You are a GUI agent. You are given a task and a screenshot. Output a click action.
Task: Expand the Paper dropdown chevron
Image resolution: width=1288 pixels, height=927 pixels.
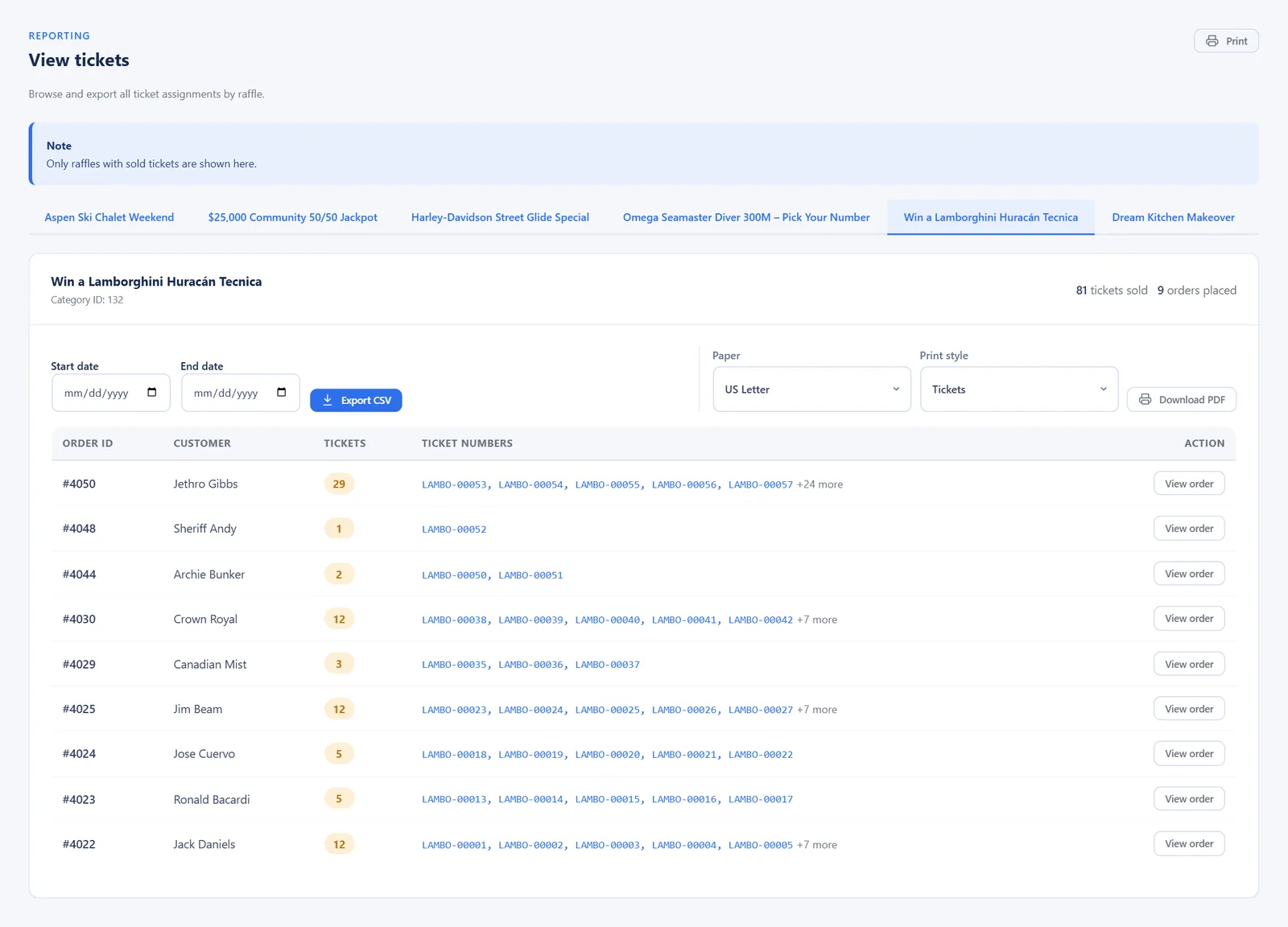point(896,389)
